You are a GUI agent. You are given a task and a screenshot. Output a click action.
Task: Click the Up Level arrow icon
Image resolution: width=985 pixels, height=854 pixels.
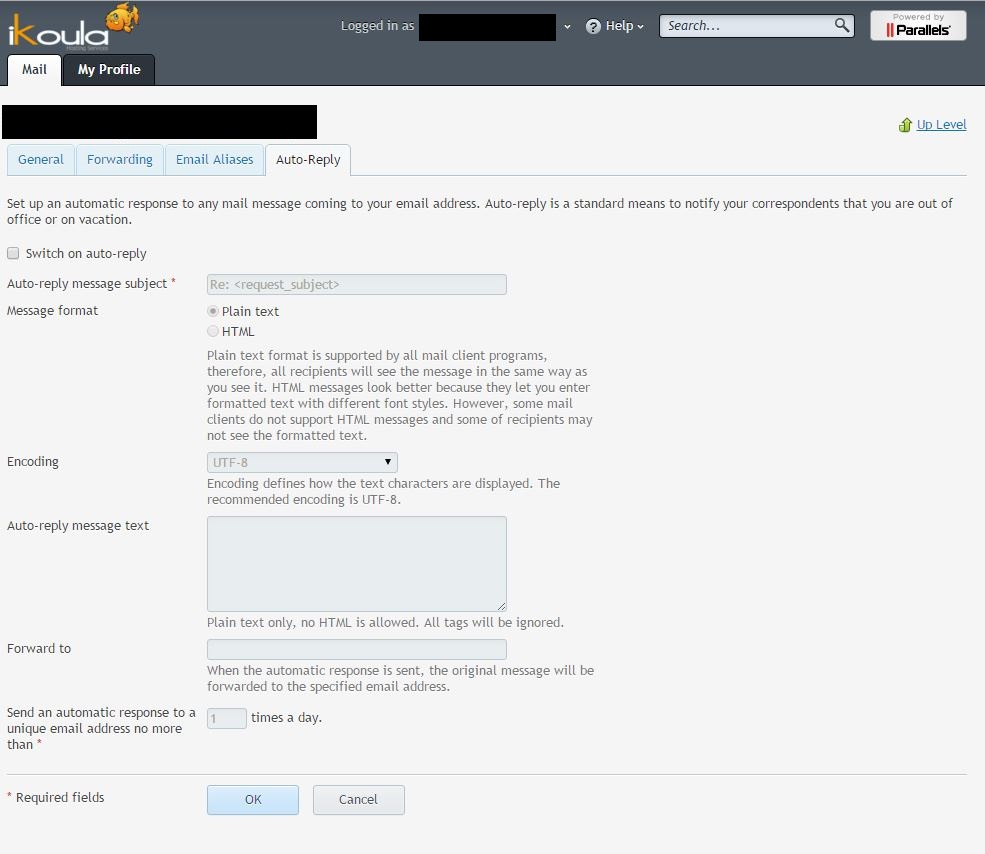click(906, 124)
